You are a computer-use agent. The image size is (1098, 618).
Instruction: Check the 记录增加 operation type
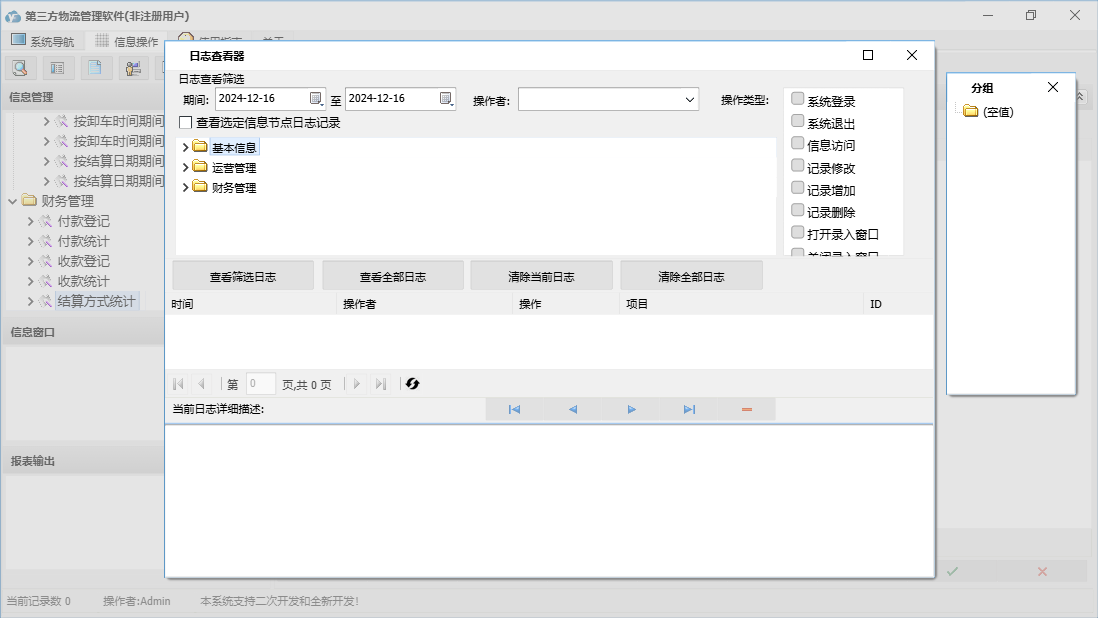click(798, 188)
